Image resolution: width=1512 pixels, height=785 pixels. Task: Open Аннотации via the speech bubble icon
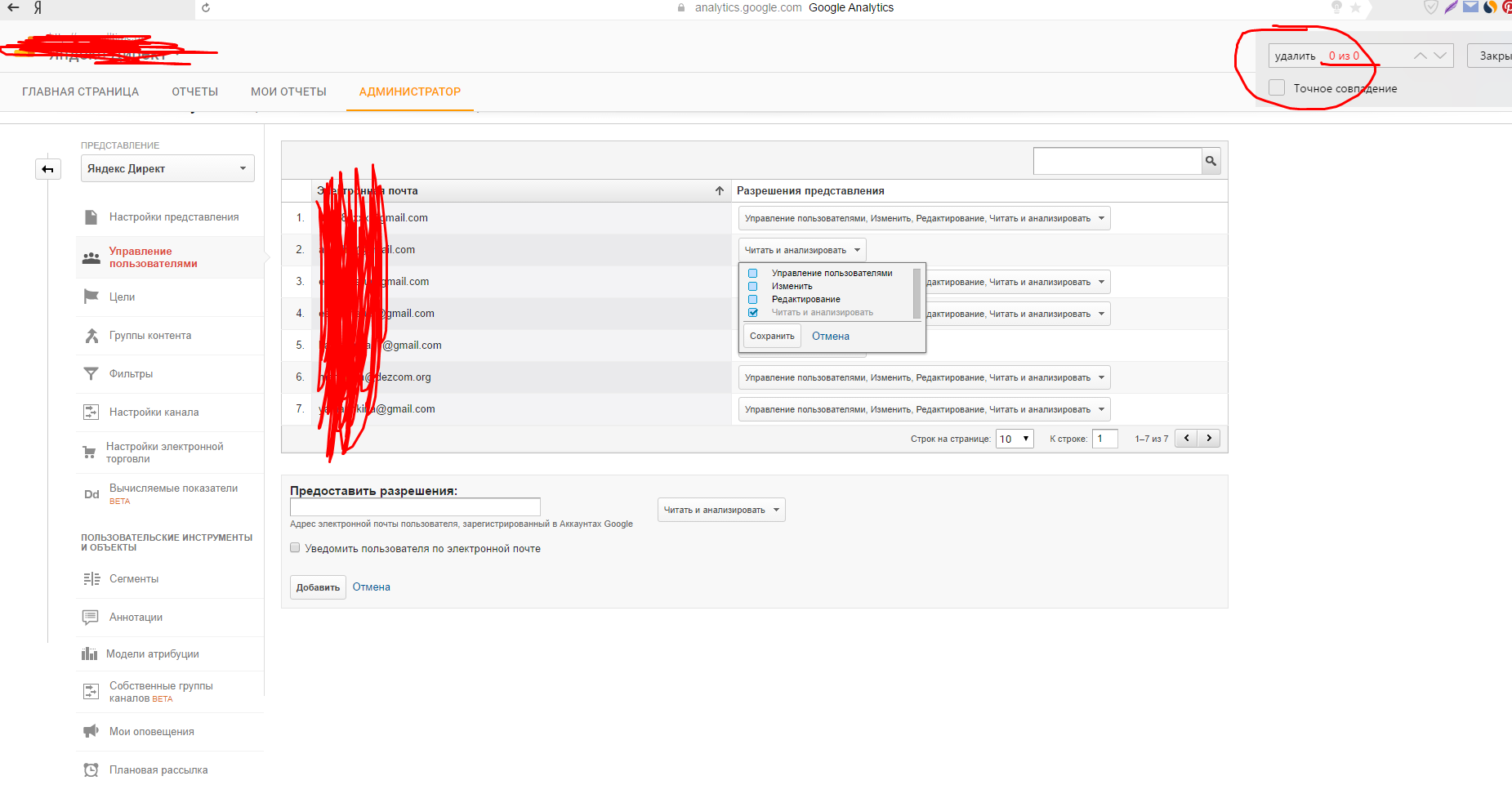[x=91, y=618]
